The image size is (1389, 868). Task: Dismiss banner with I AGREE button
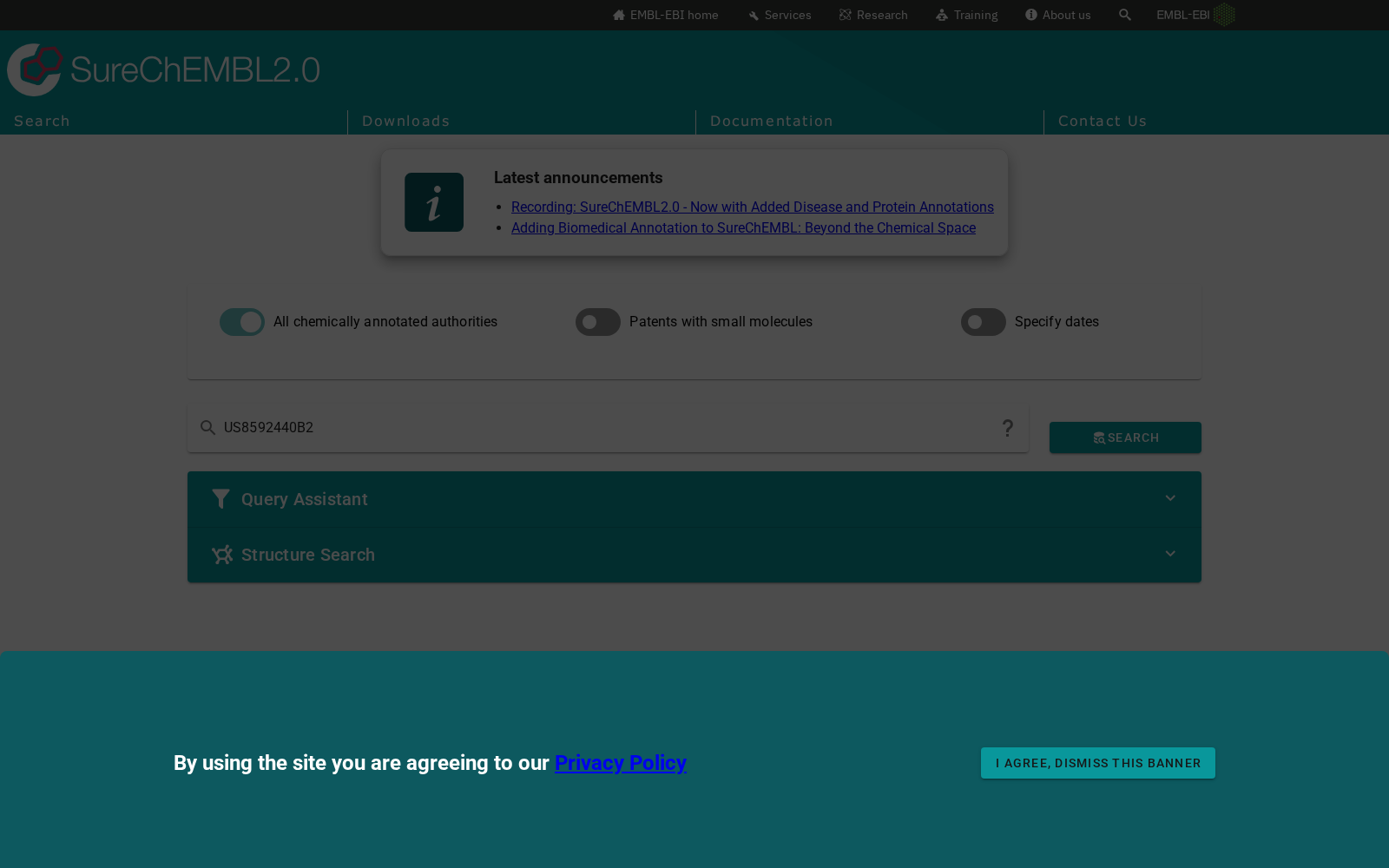(x=1098, y=763)
